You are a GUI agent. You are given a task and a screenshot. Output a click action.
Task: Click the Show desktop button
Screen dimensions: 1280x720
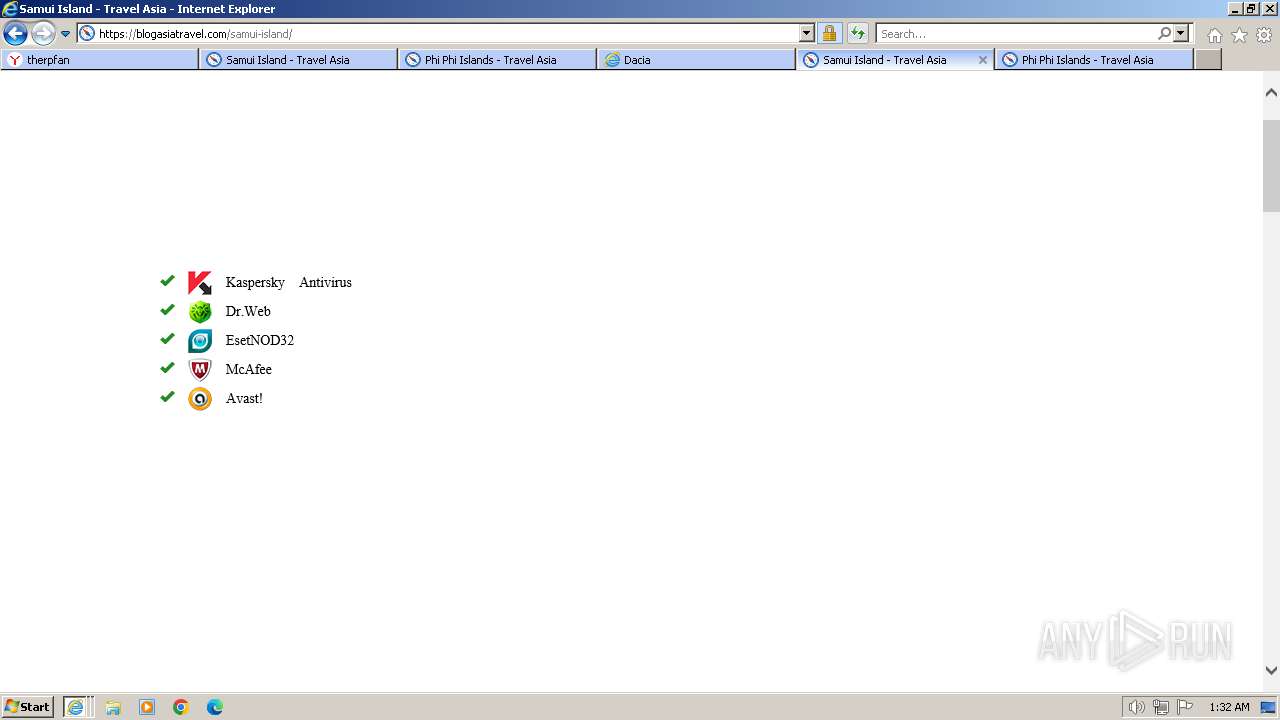click(1269, 707)
